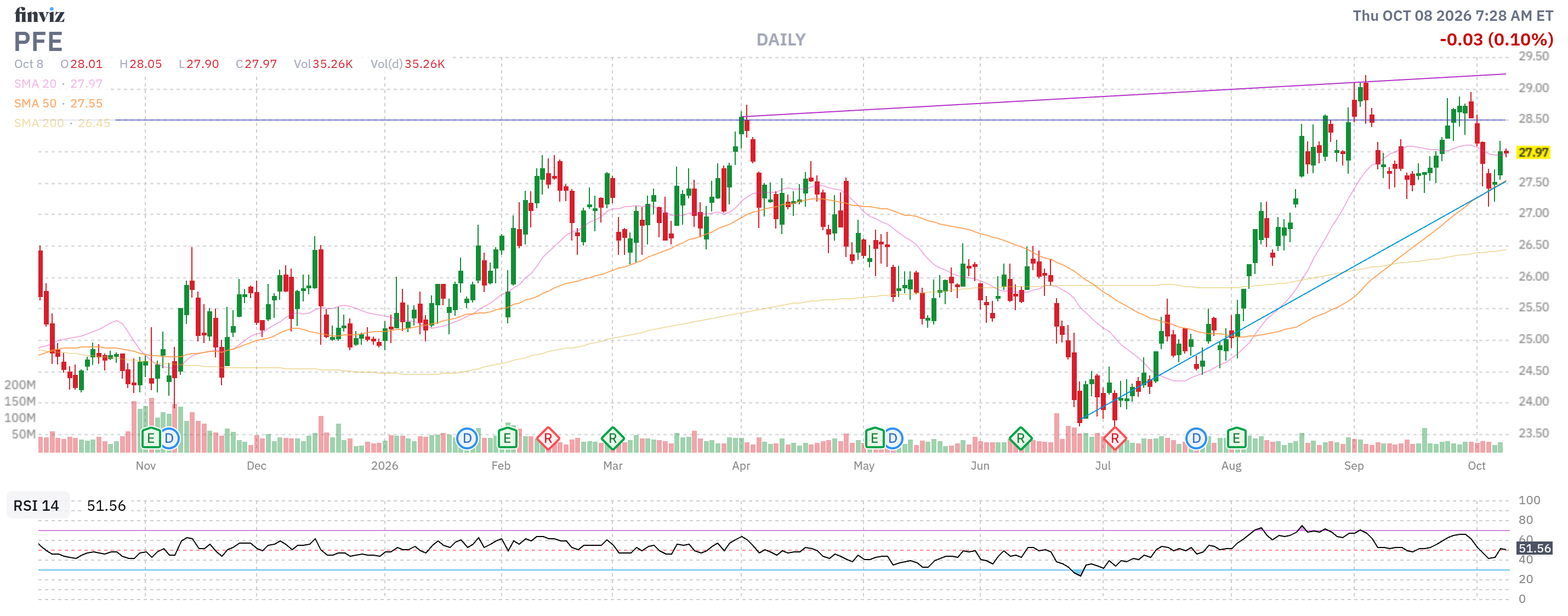Image resolution: width=1568 pixels, height=616 pixels.
Task: Click the Thu OCT 08 2026 timestamp
Action: 1453,16
